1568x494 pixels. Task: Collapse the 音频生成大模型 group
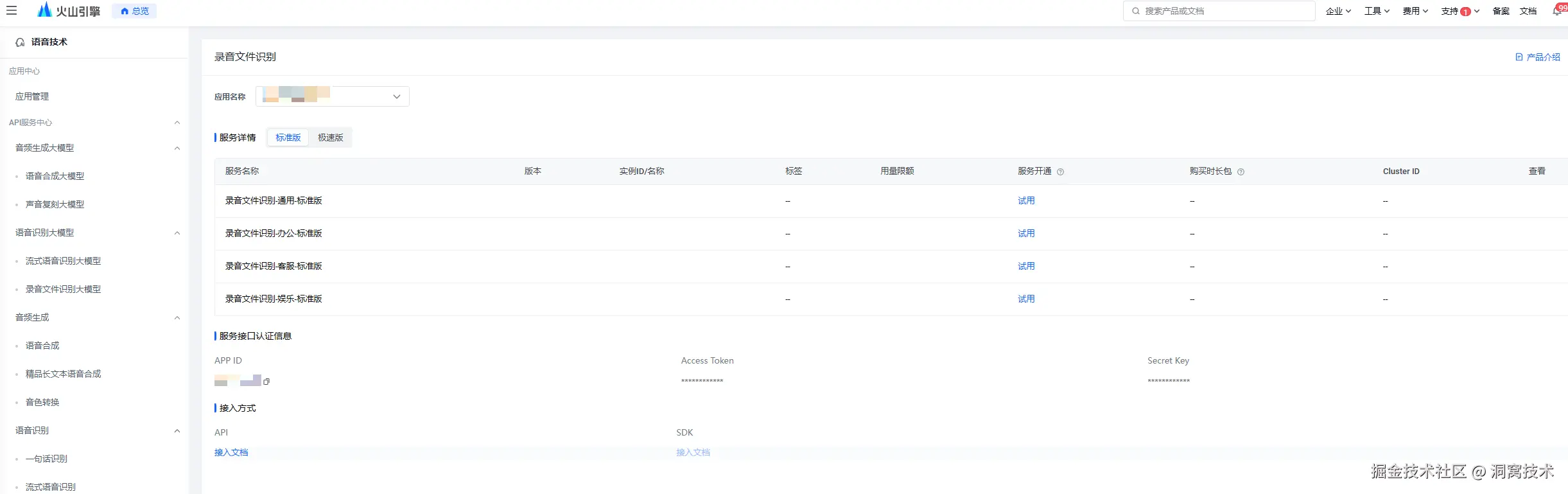(177, 148)
